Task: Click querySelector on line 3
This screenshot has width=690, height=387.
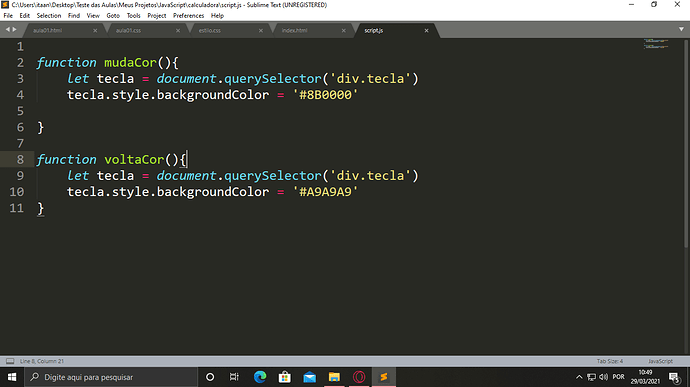Action: tap(273, 79)
